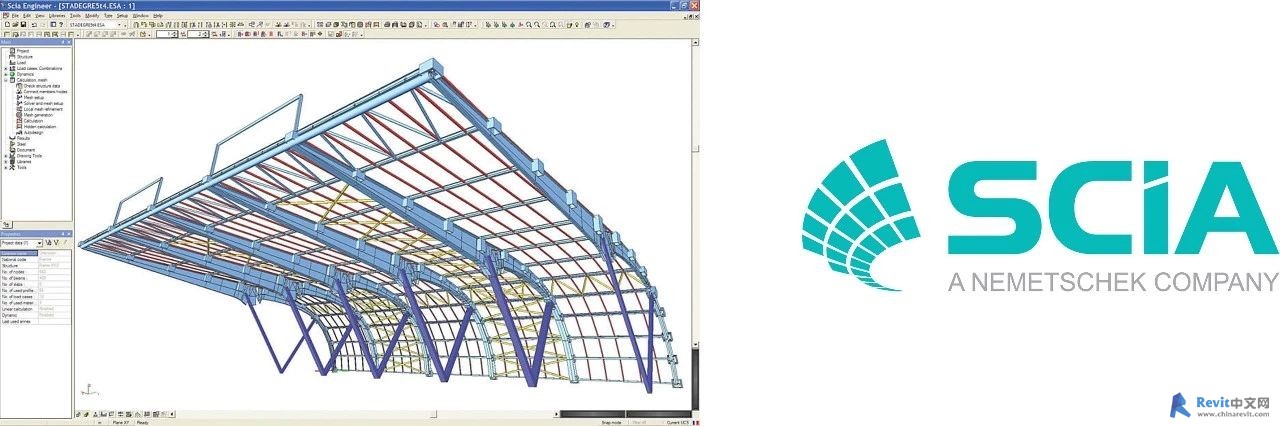Close the Properties panel

69,234
